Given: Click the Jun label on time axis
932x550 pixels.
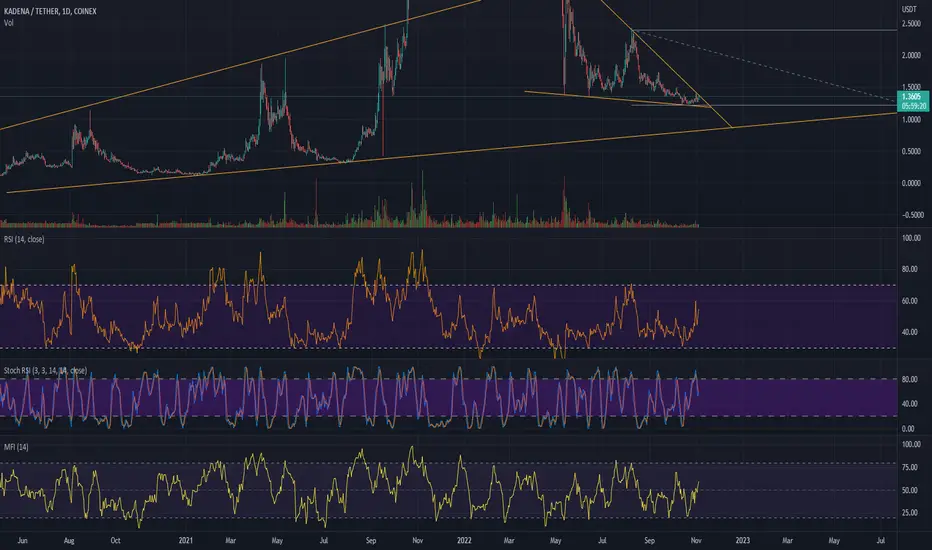Looking at the screenshot, I should click(x=23, y=540).
